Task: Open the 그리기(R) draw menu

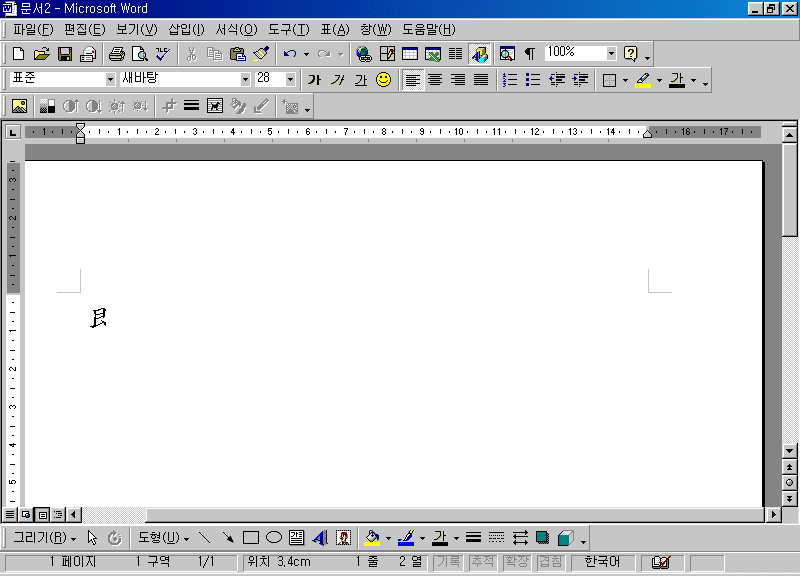Action: point(44,538)
